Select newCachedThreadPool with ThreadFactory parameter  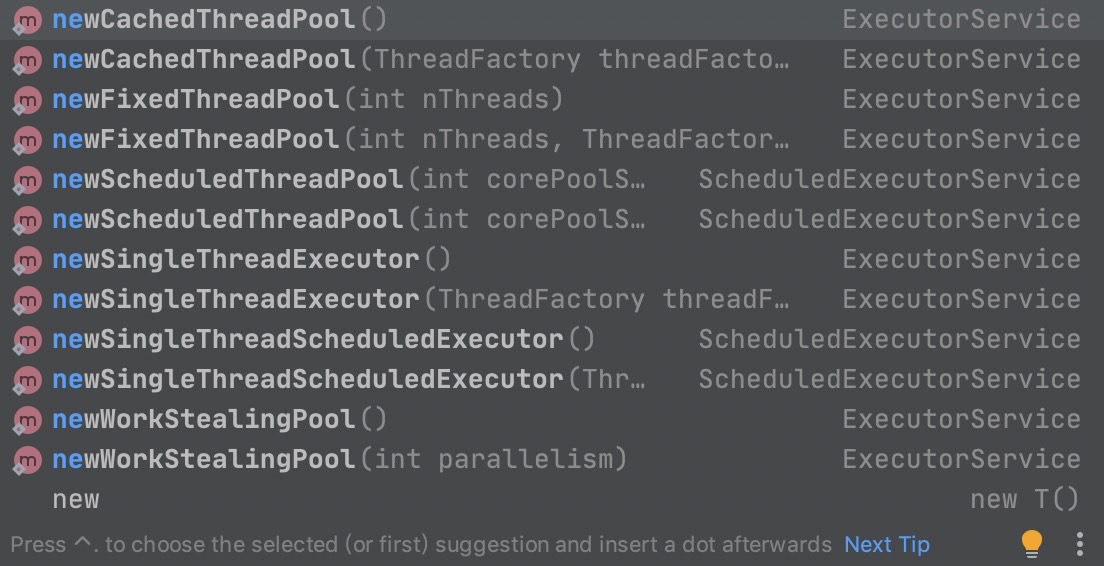552,60
